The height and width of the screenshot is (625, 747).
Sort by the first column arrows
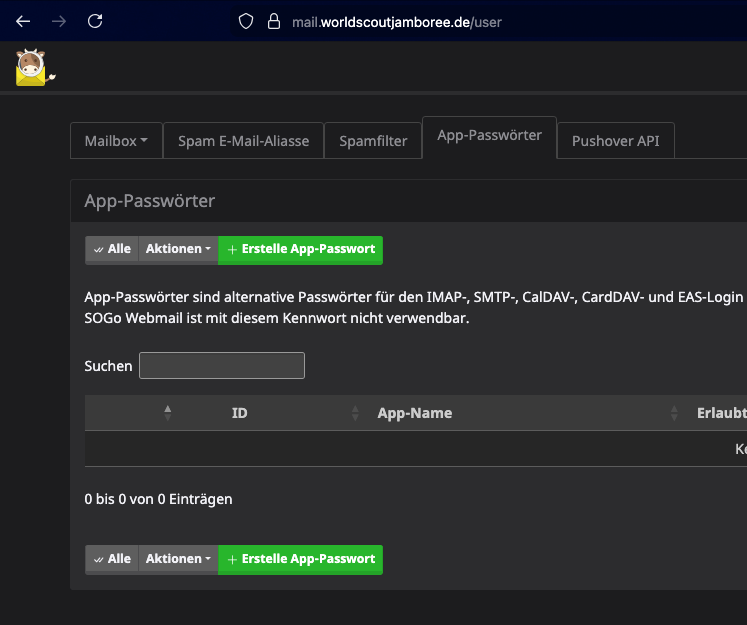point(168,413)
